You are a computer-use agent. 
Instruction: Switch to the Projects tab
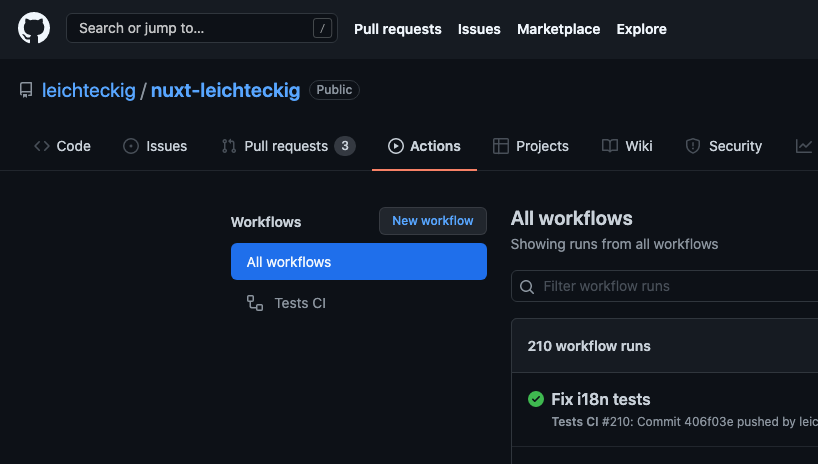pyautogui.click(x=531, y=146)
